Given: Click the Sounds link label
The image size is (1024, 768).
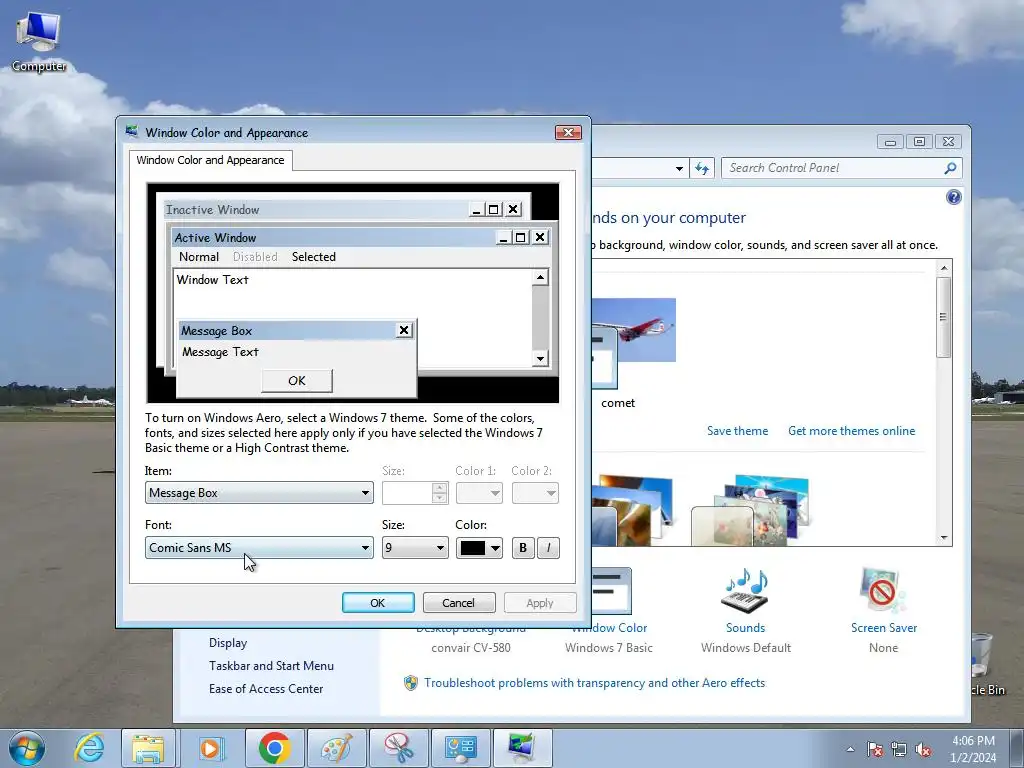Looking at the screenshot, I should pyautogui.click(x=745, y=628).
